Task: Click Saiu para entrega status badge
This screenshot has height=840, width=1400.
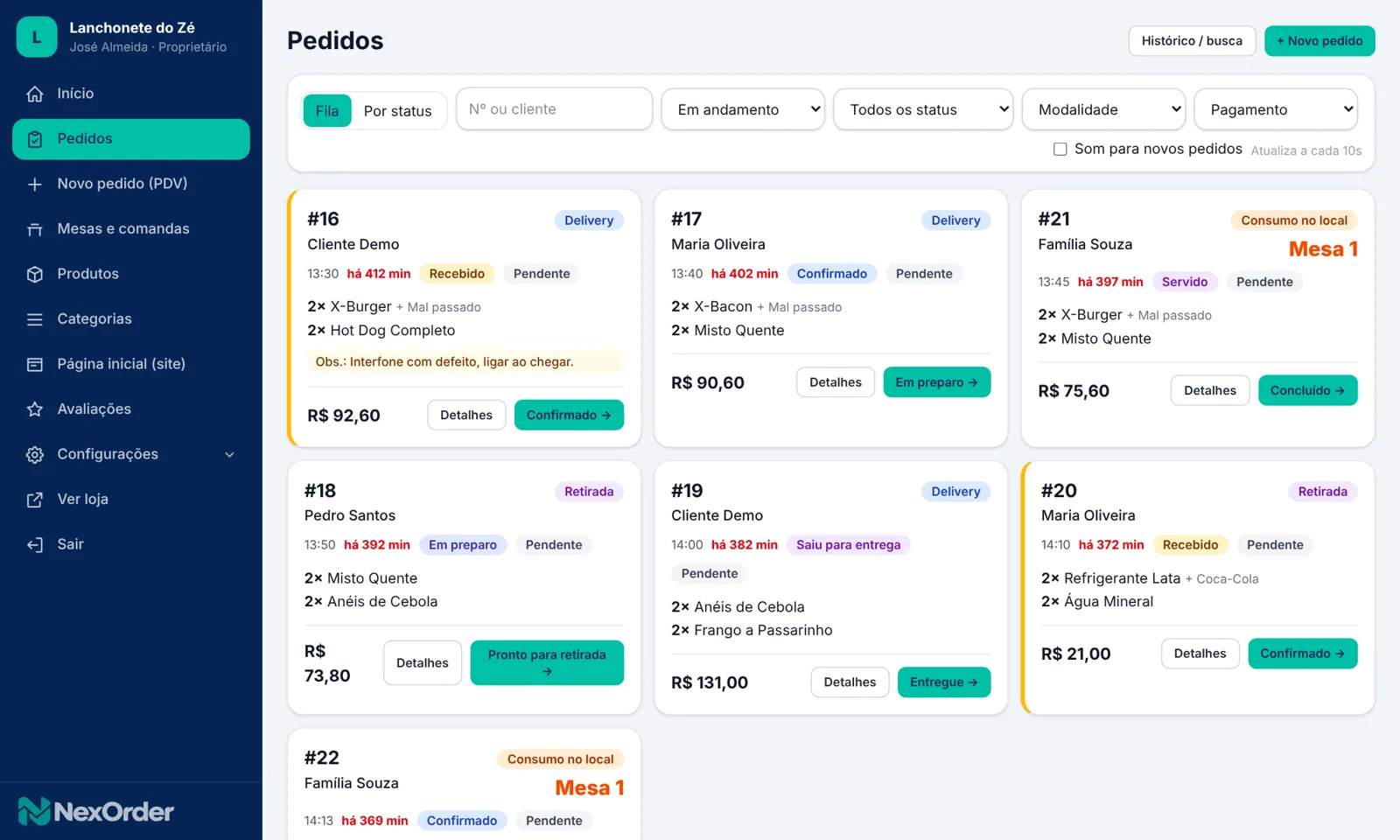Action: (849, 545)
